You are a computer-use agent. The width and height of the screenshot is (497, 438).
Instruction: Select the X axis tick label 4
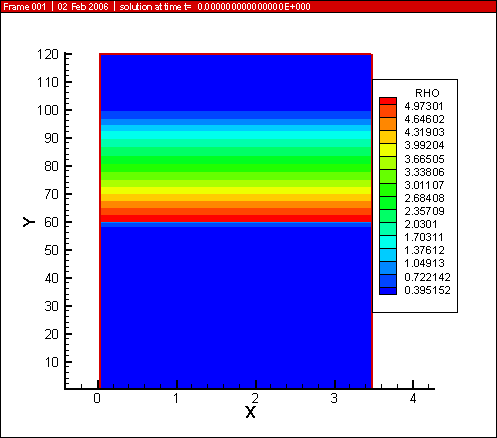tap(413, 398)
